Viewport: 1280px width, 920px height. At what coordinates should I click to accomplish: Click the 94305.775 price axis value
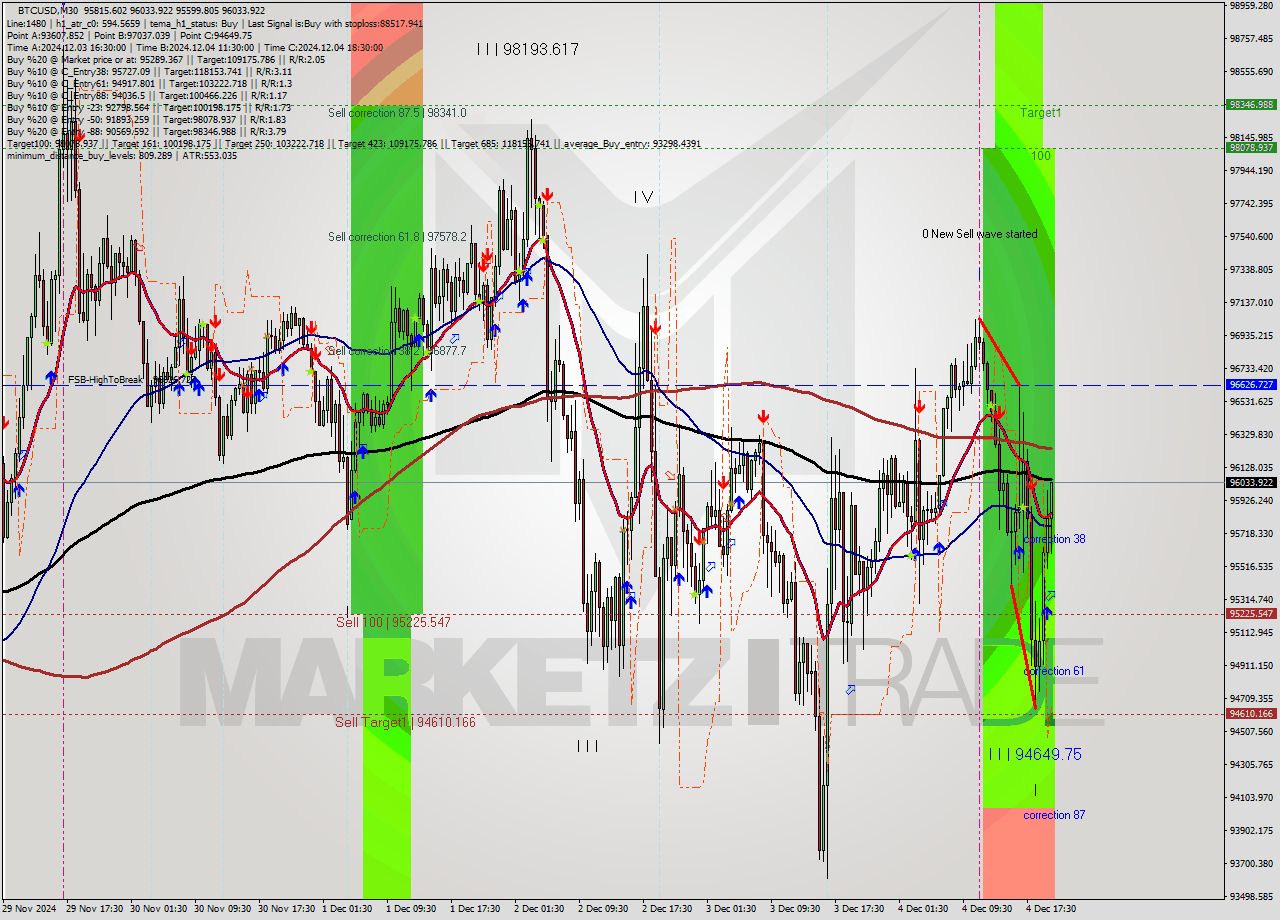pos(1251,764)
